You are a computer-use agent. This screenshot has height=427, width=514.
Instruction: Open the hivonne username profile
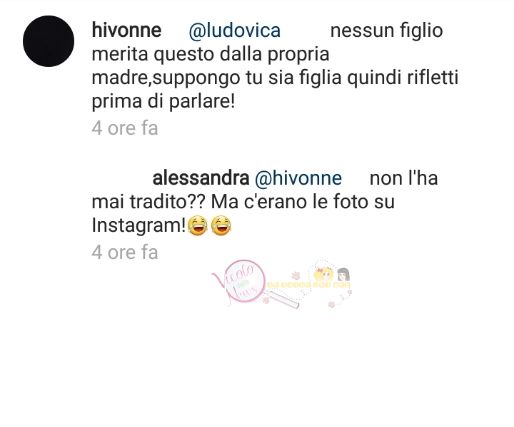point(127,30)
